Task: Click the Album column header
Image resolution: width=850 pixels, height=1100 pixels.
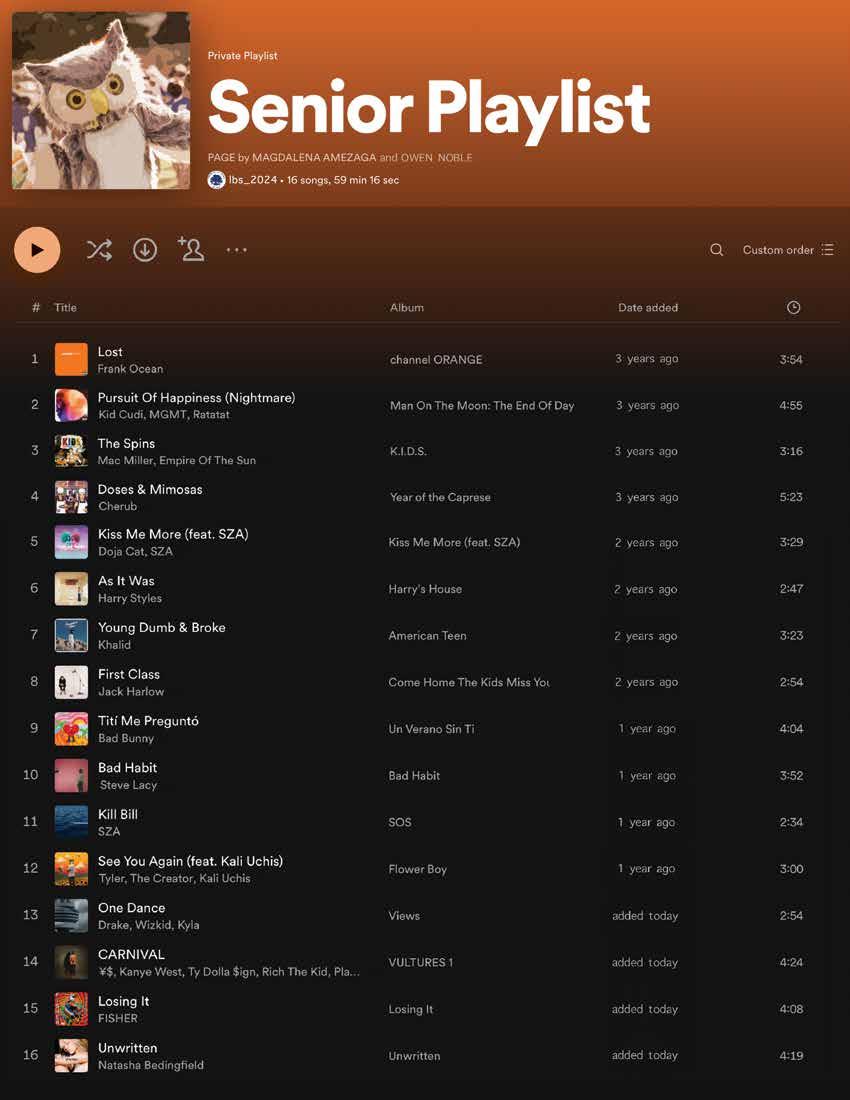Action: (407, 307)
